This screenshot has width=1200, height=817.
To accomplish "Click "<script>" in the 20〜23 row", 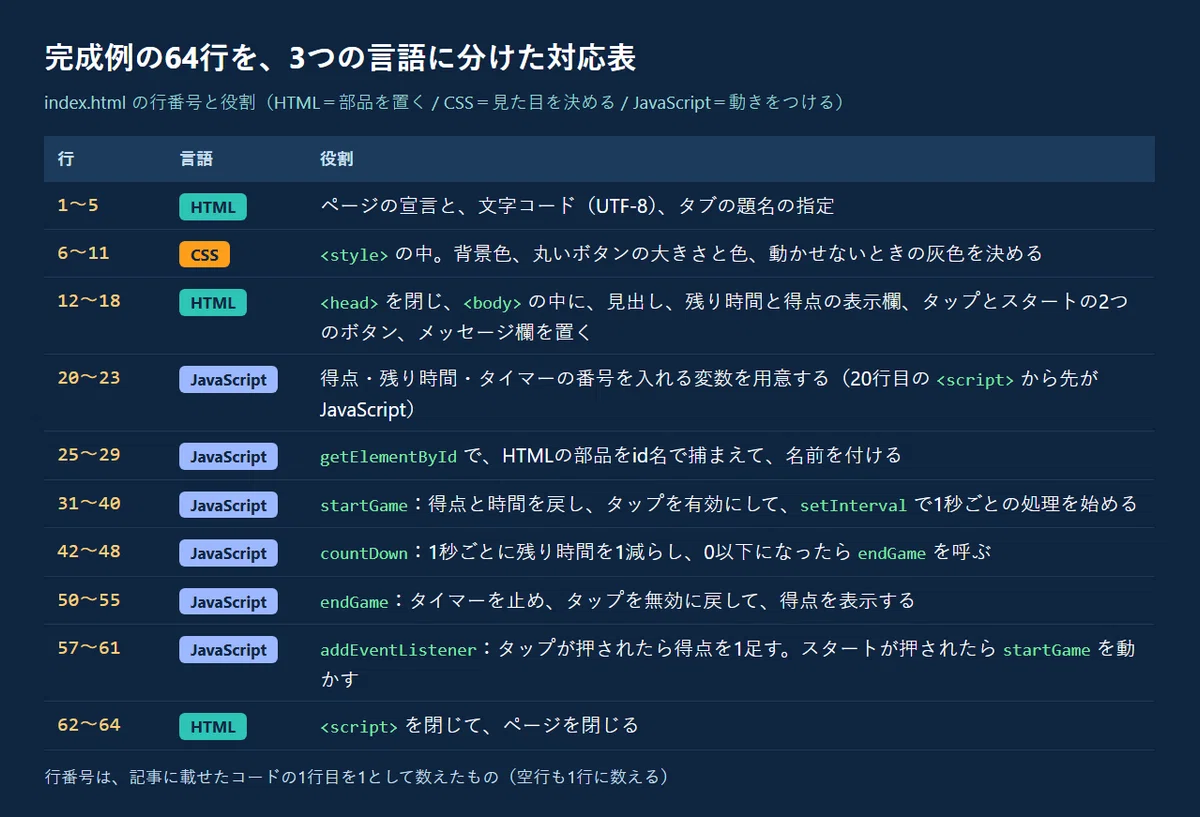I will point(975,380).
